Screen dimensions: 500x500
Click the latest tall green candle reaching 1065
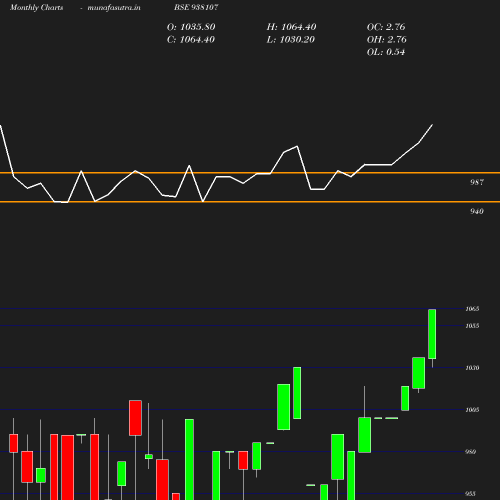point(432,334)
